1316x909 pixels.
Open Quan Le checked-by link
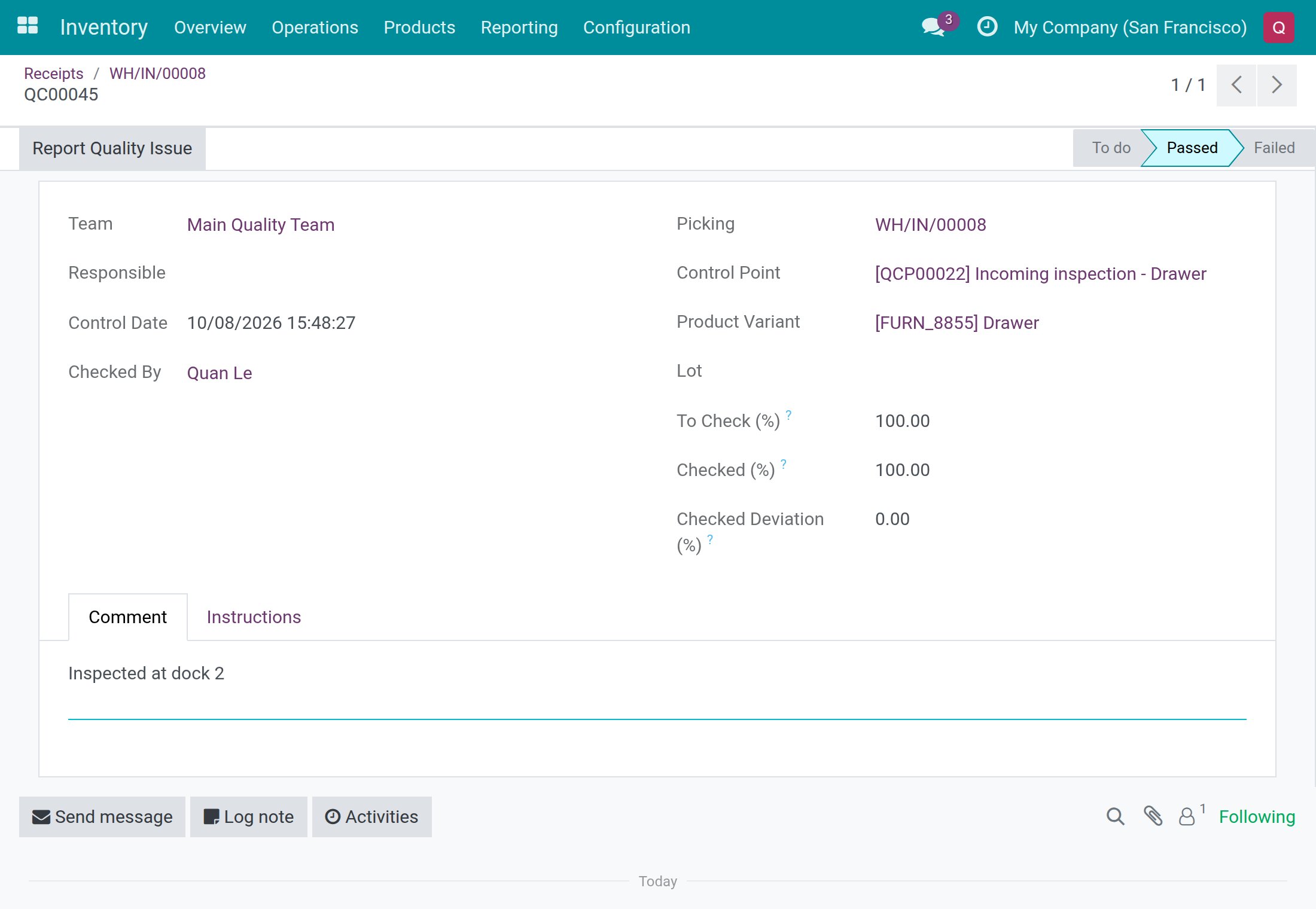[220, 373]
